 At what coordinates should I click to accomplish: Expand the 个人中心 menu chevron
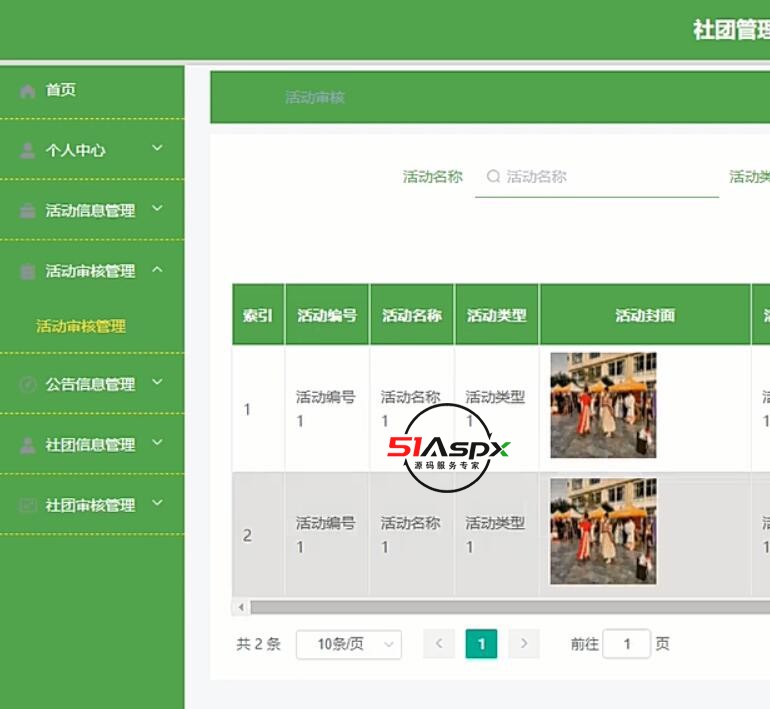click(157, 148)
